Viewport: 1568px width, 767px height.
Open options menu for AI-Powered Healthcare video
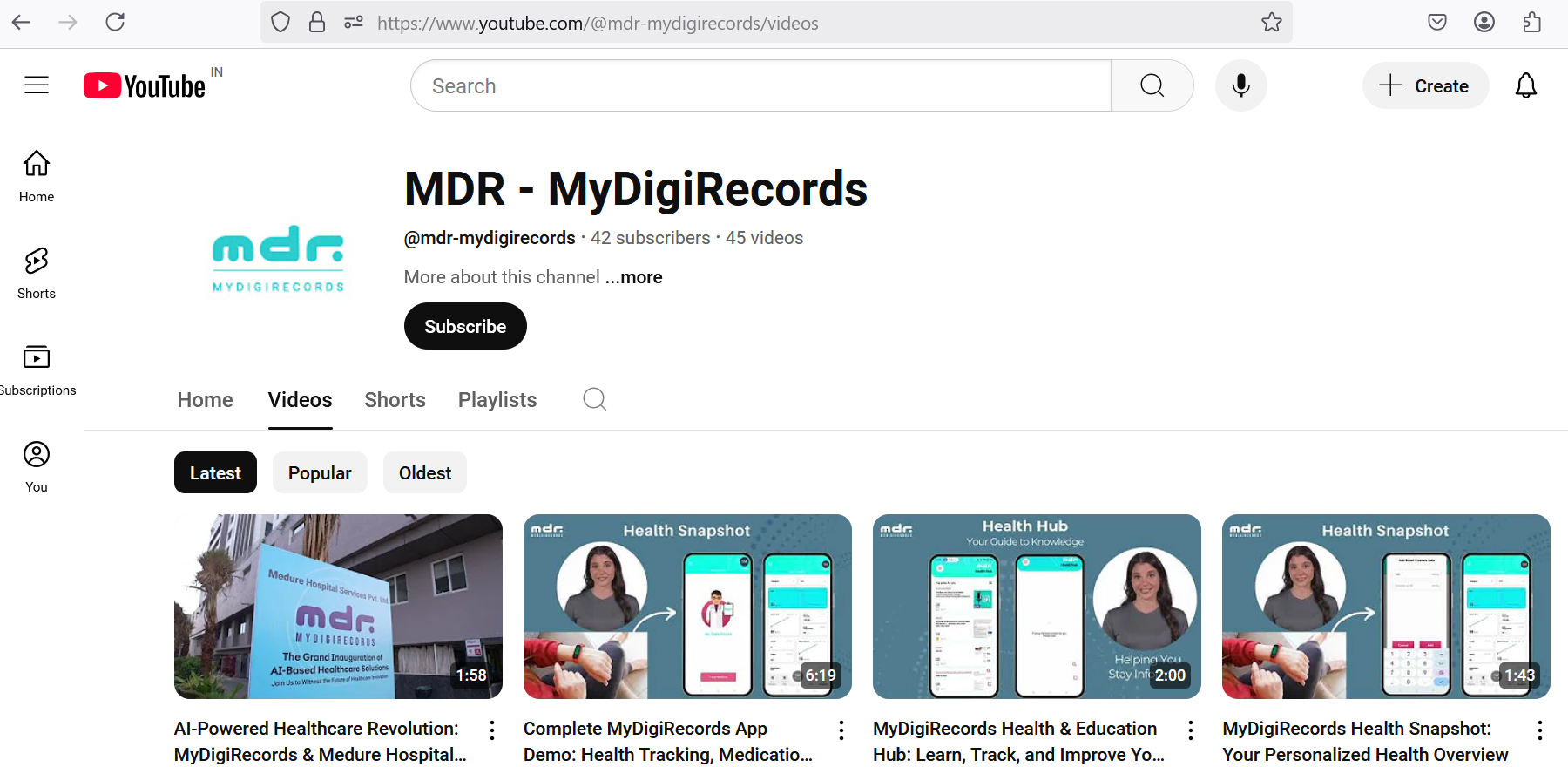click(492, 730)
